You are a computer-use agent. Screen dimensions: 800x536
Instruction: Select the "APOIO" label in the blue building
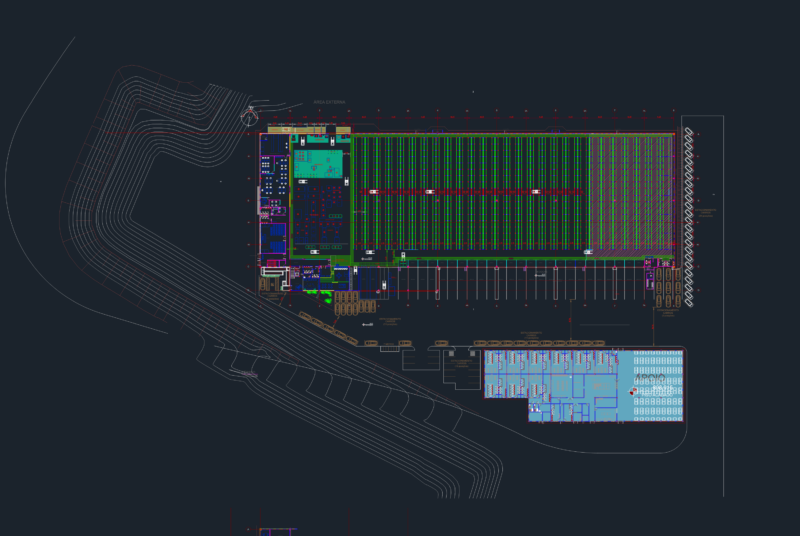649,378
